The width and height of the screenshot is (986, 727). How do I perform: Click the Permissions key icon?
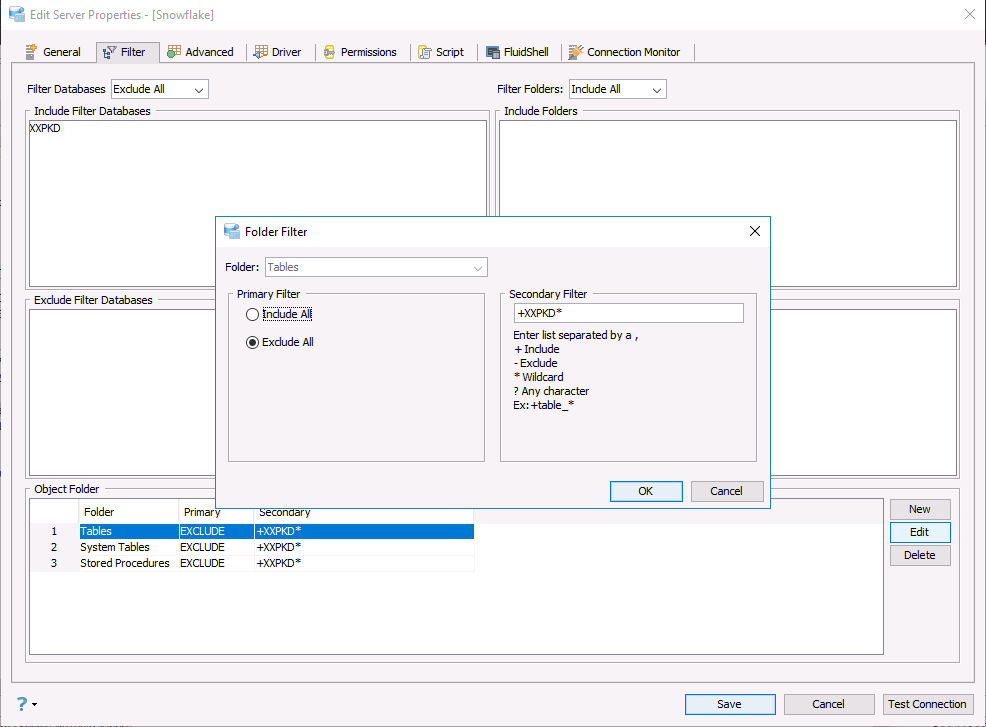[x=330, y=52]
